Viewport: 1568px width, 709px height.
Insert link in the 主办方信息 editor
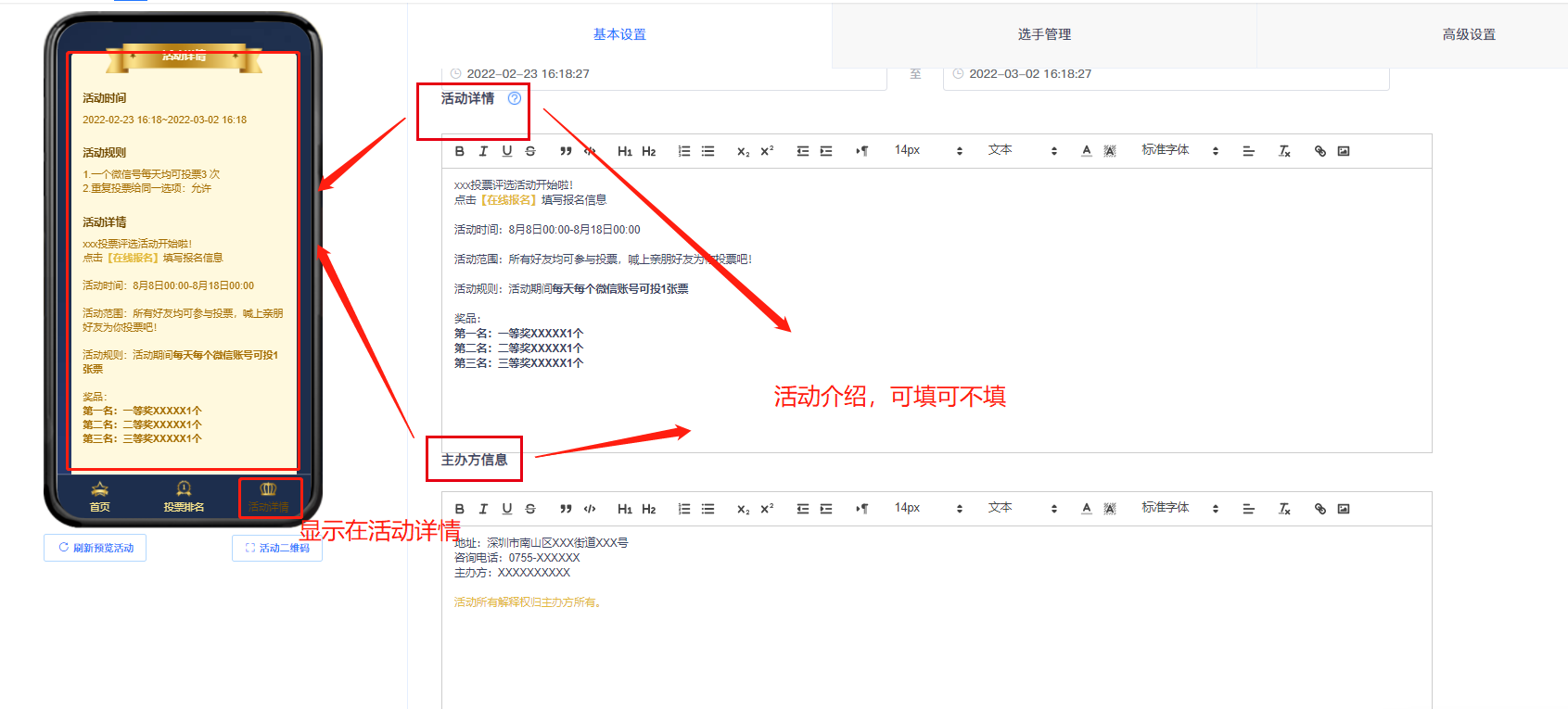1319,509
